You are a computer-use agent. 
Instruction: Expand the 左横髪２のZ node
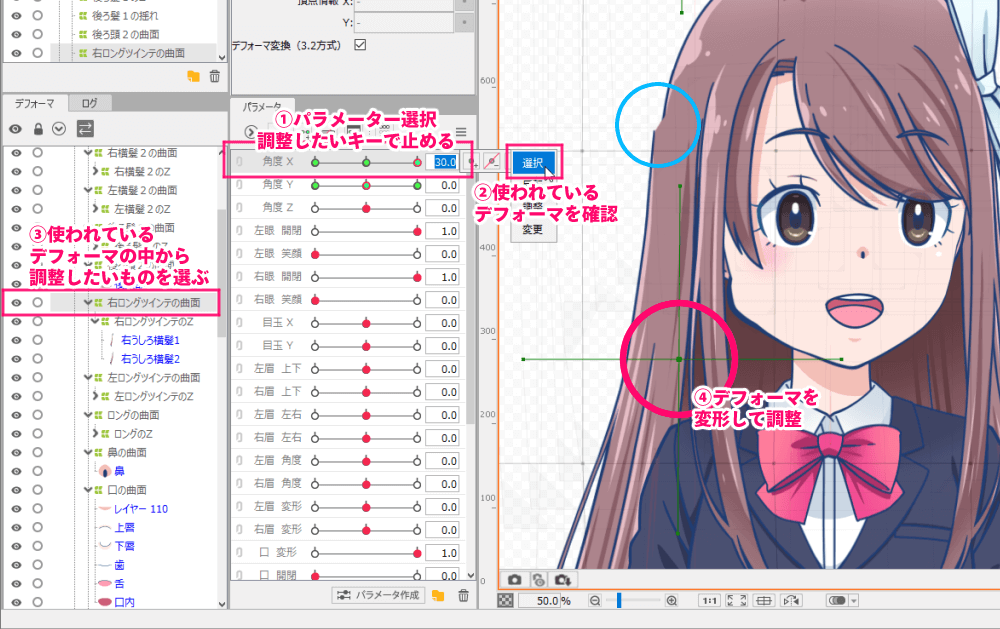[x=95, y=209]
